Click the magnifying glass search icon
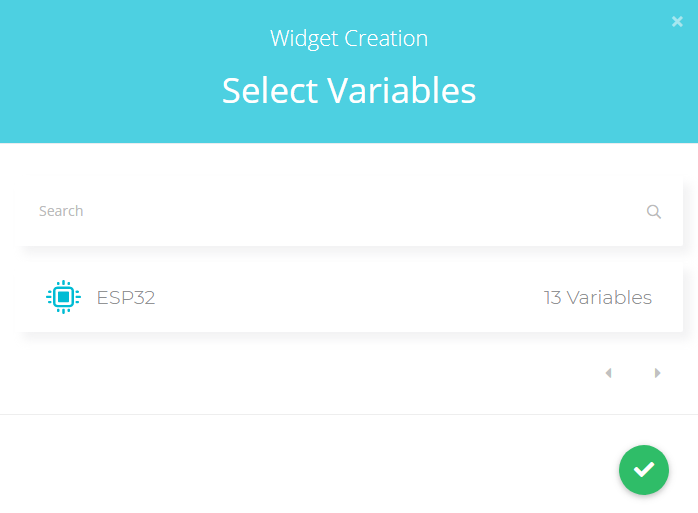Screen dimensions: 698x513 [x=654, y=212]
